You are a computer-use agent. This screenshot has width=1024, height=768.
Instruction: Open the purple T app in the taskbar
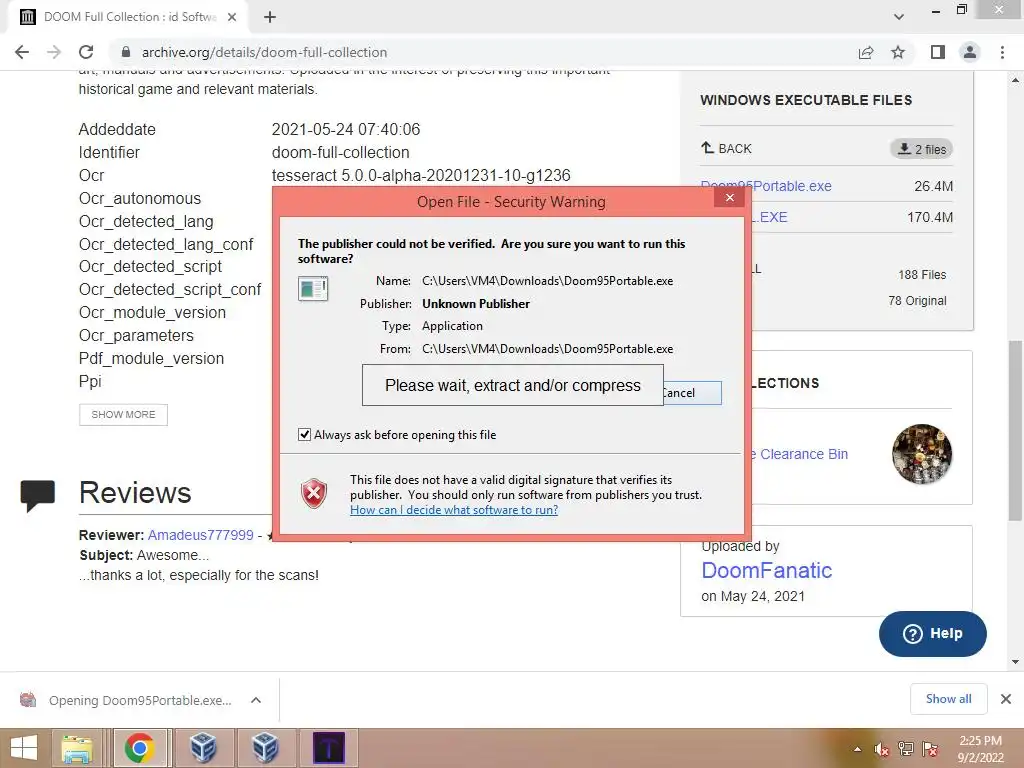click(328, 748)
